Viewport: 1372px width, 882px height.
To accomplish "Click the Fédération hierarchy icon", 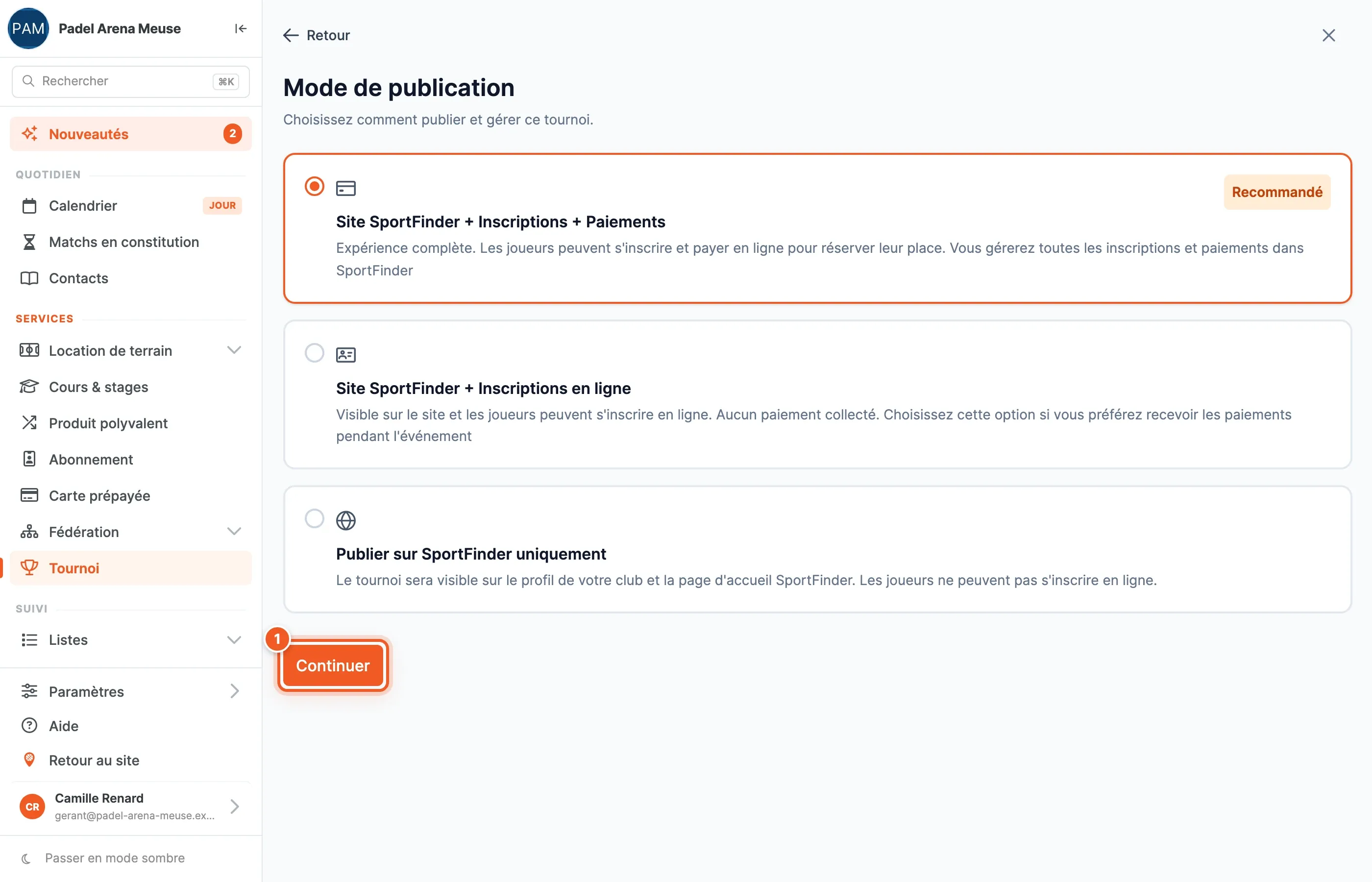I will click(29, 532).
